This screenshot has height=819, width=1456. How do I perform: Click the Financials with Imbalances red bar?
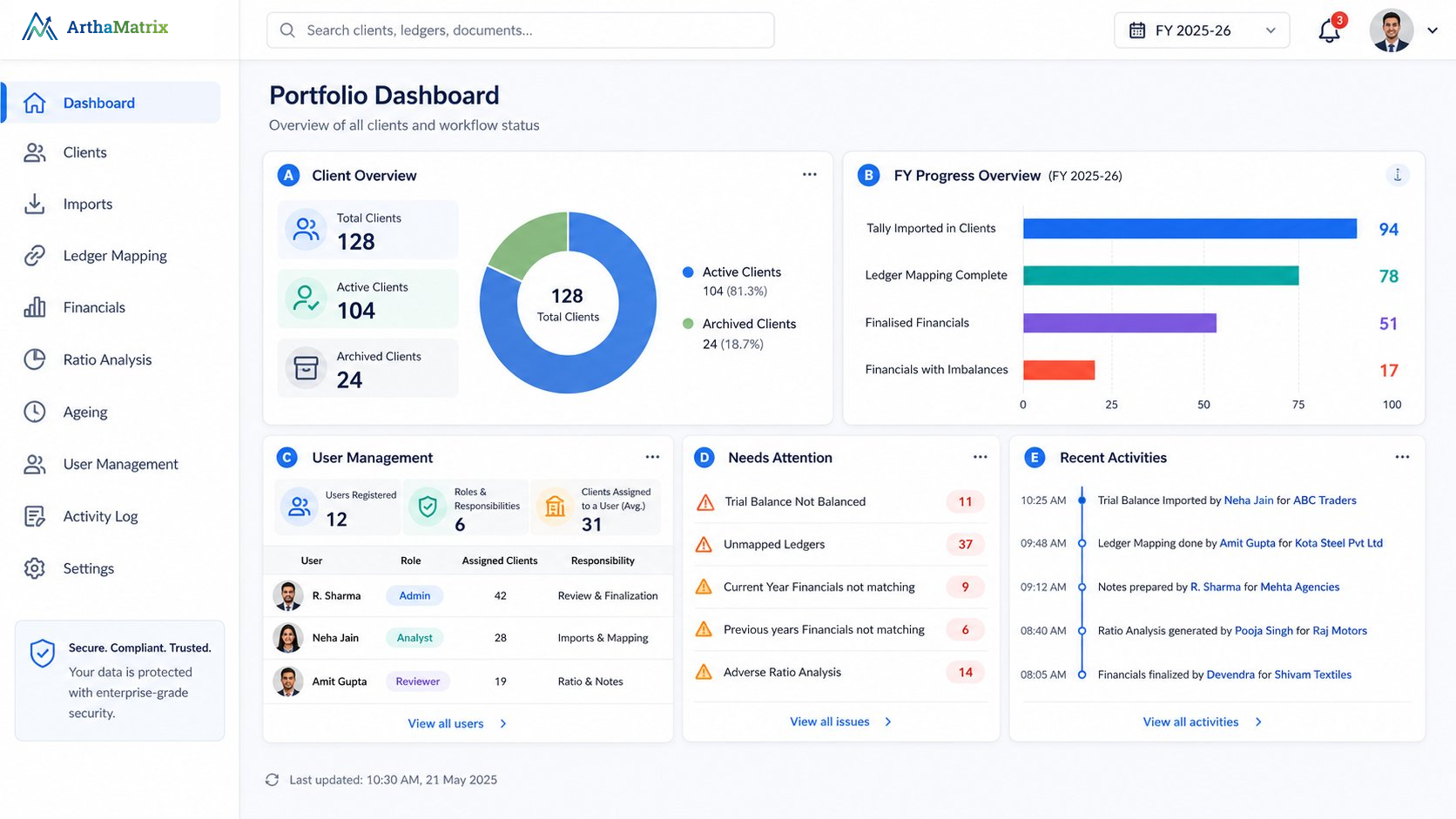1059,370
